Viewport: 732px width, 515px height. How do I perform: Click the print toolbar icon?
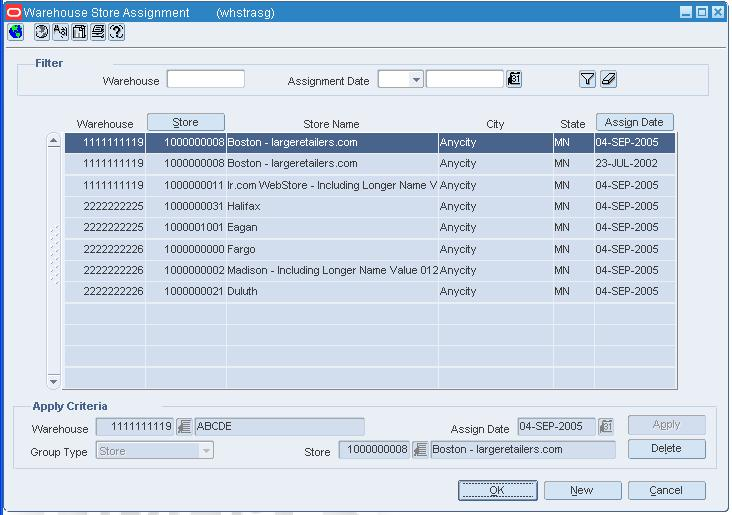(98, 32)
